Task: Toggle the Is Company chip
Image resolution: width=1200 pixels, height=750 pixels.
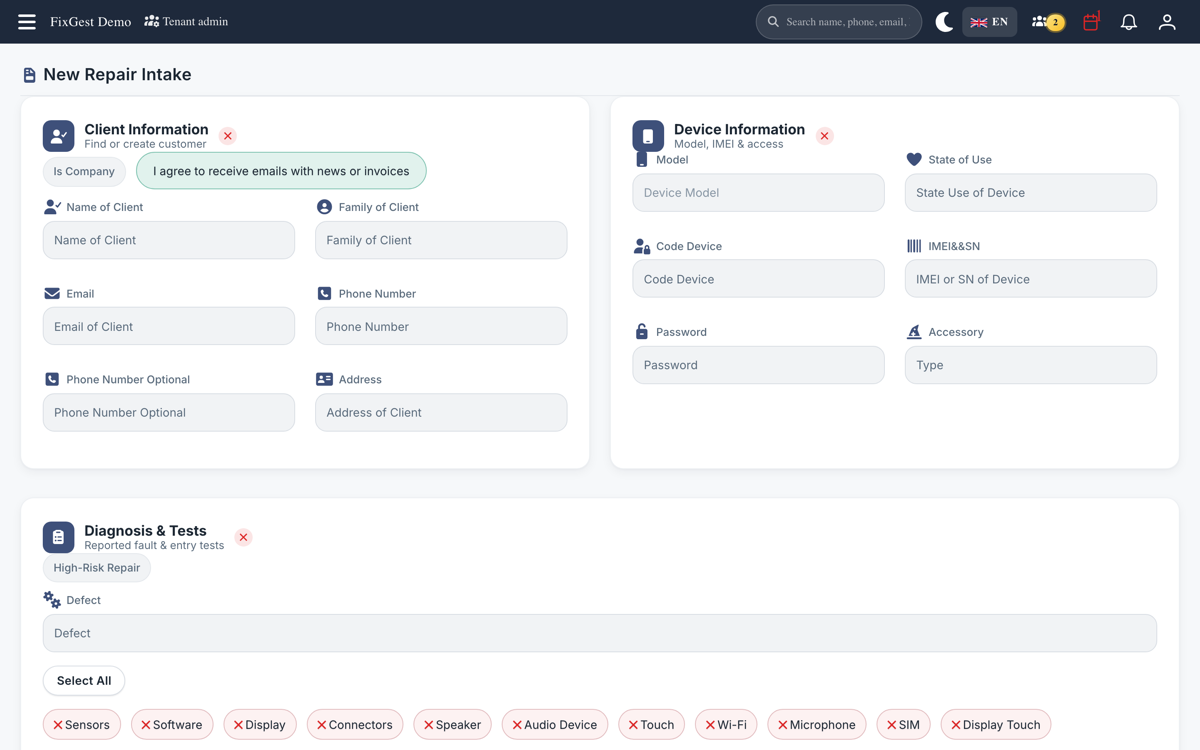Action: click(84, 171)
